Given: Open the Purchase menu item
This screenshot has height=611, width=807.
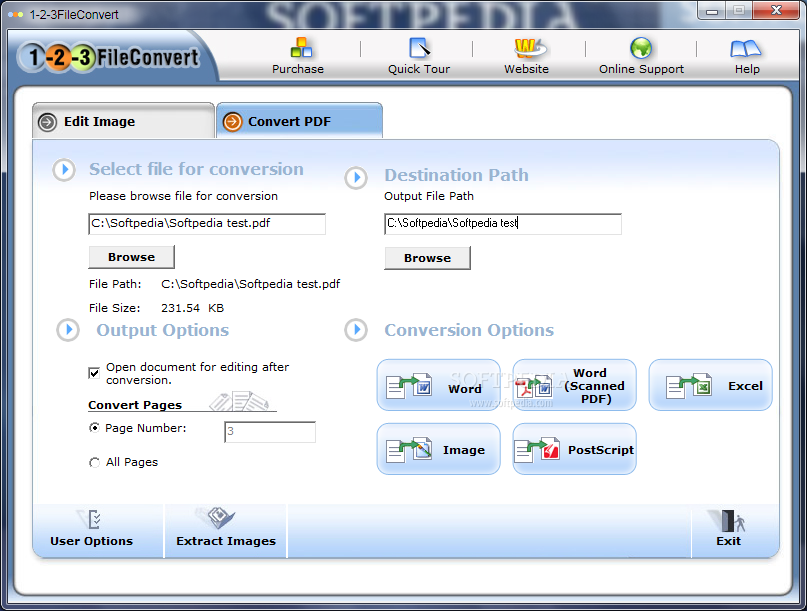Looking at the screenshot, I should coord(298,69).
